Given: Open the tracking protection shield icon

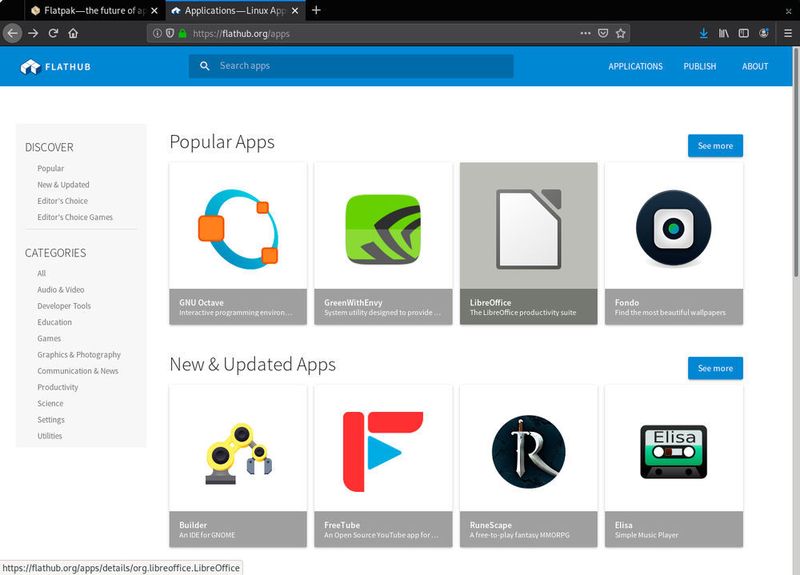Looking at the screenshot, I should click(170, 34).
